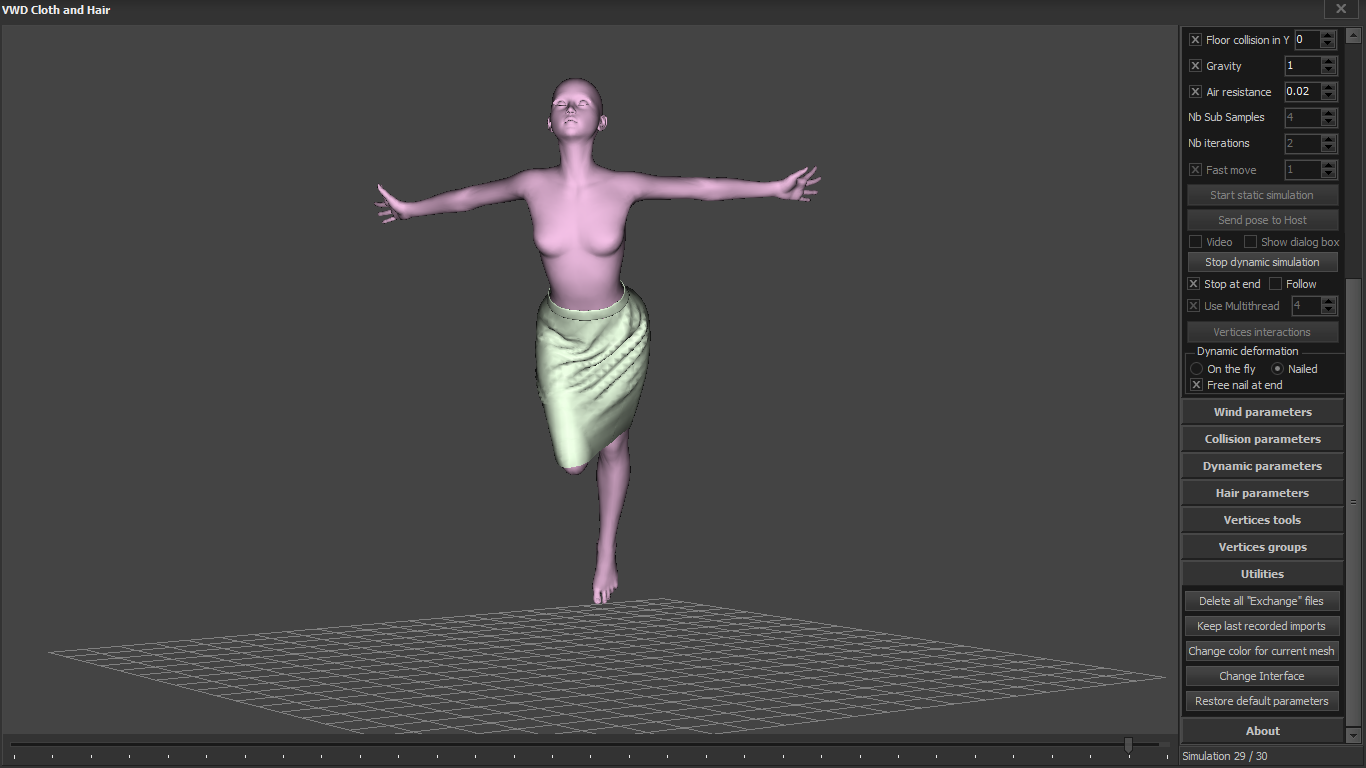Screen dimensions: 1366x768
Task: Click the simulation timeline slider handle
Action: click(x=1128, y=744)
